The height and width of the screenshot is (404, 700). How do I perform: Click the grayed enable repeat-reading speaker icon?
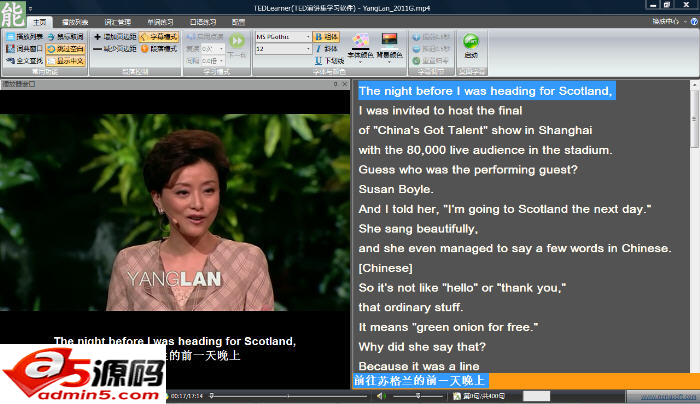click(191, 37)
